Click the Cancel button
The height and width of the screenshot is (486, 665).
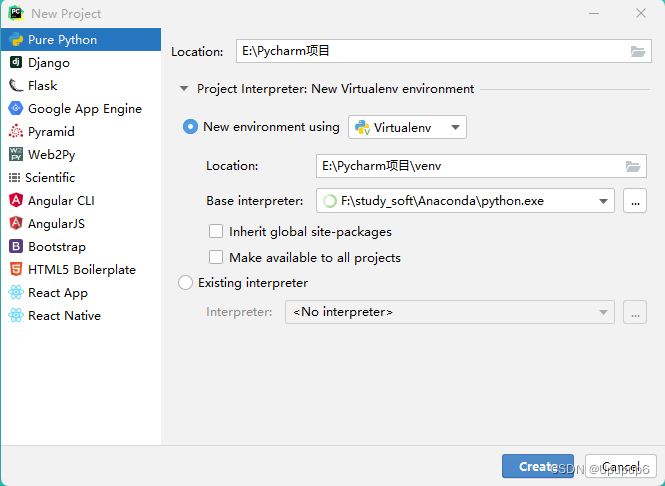(620, 466)
